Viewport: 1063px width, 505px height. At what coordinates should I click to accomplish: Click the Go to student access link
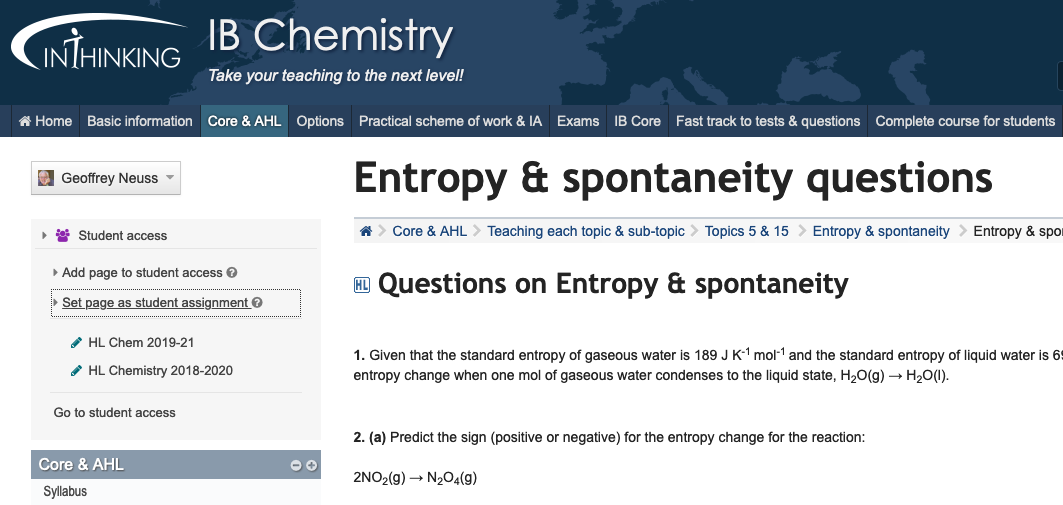[x=114, y=413]
